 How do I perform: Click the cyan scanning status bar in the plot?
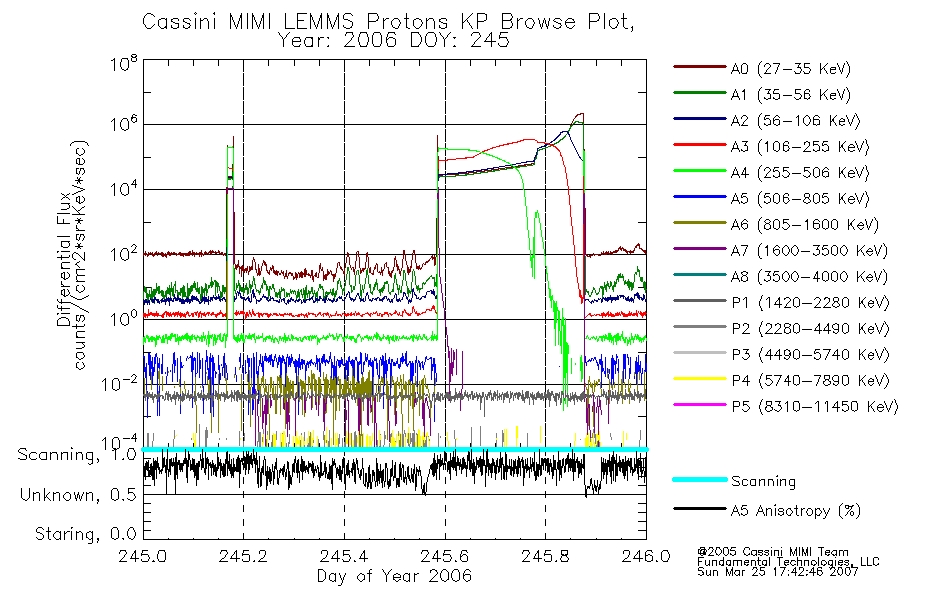pos(394,449)
